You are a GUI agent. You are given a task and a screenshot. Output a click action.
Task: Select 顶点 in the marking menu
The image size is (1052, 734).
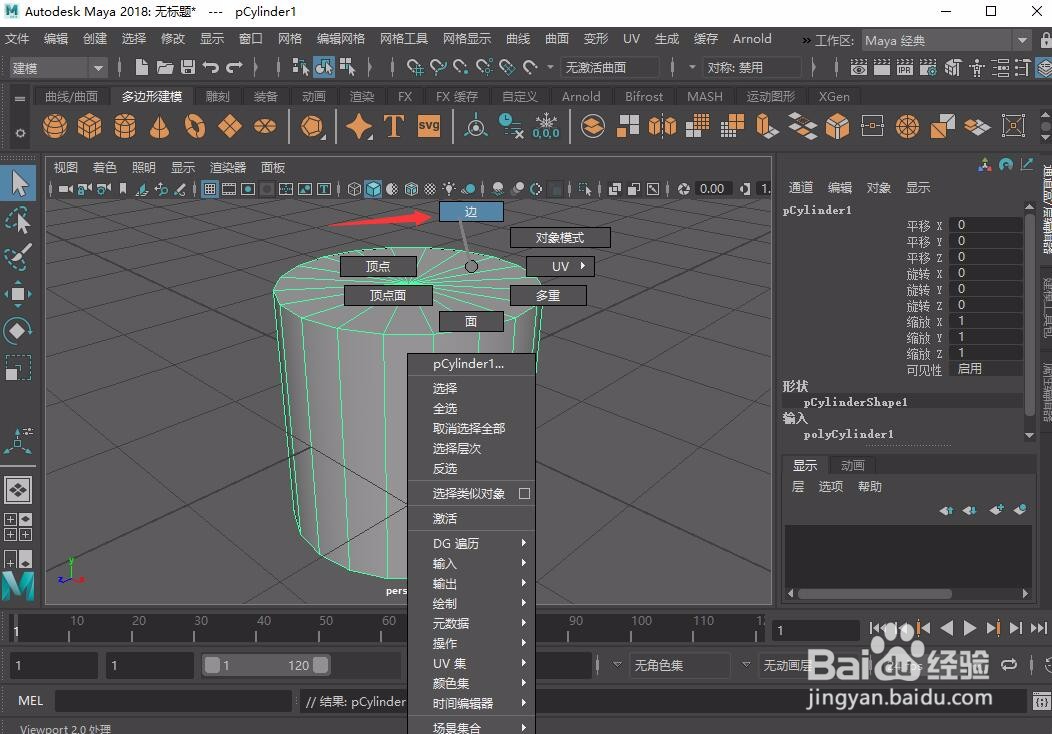[378, 266]
